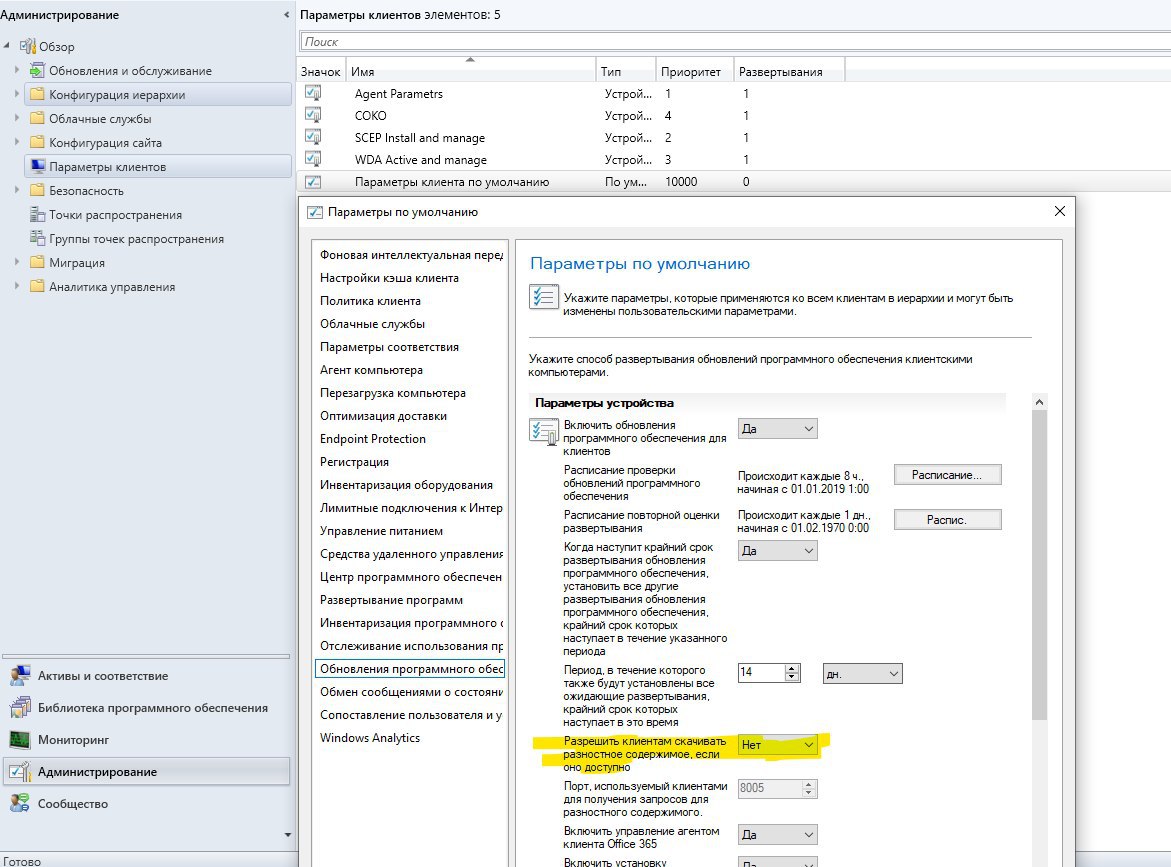Close the Параметры по умолчанию dialog

click(x=1059, y=211)
